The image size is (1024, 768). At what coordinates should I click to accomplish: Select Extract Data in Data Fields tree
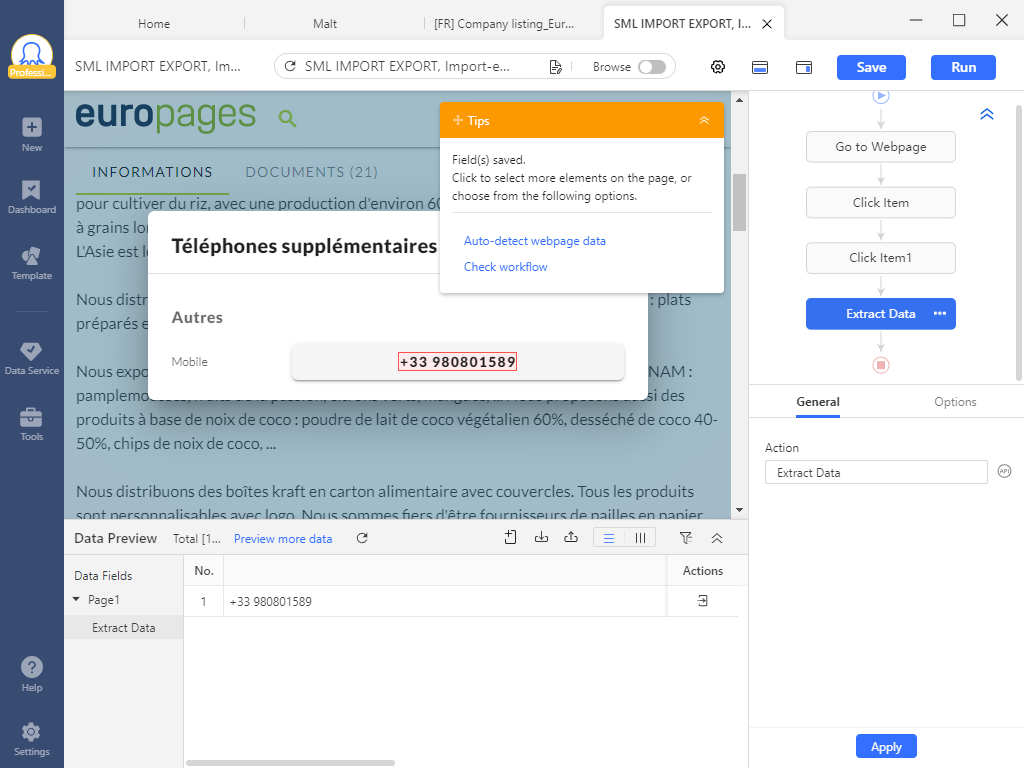(123, 628)
